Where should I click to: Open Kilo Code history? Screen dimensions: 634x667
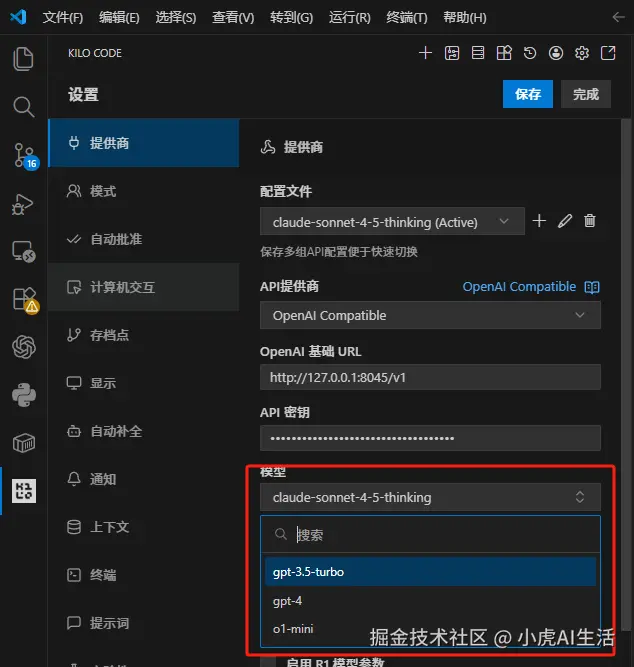point(530,53)
